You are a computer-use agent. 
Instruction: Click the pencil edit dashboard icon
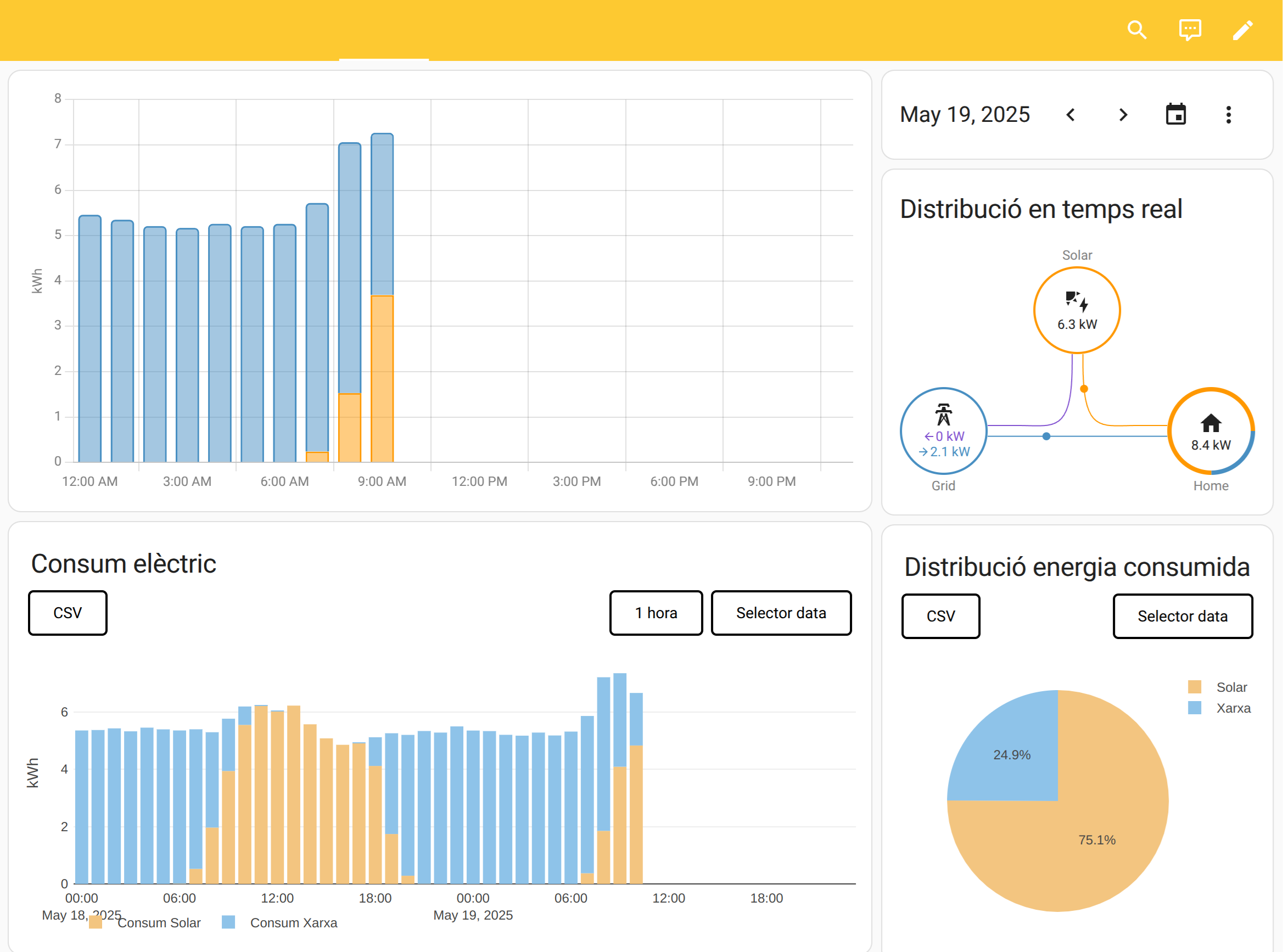[x=1242, y=30]
